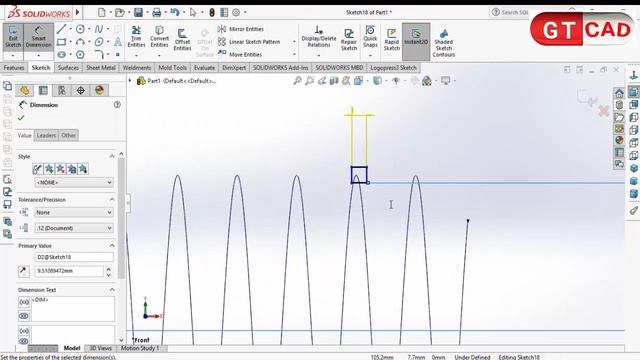This screenshot has height=360, width=640.
Task: Click Mirror Entities
Action: click(241, 29)
